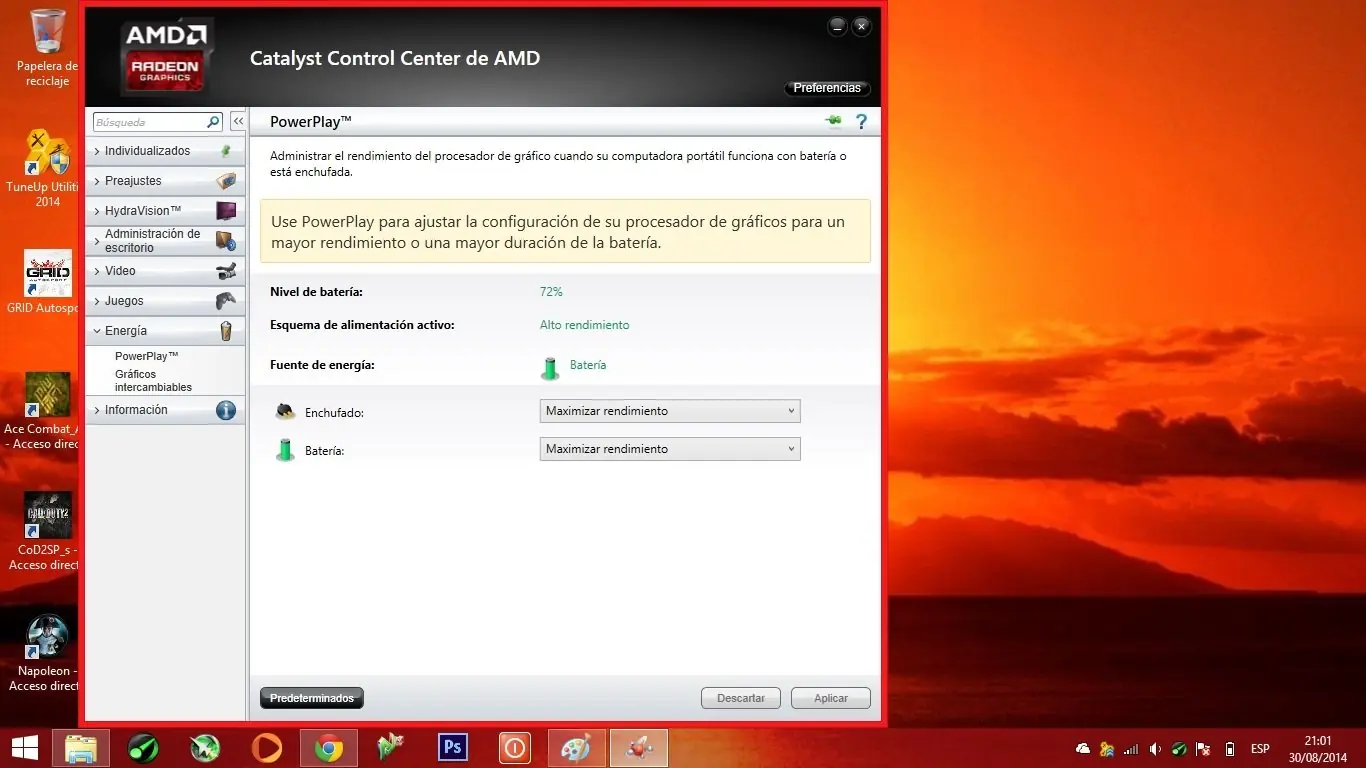Open GRID Autosport desktop shortcut
This screenshot has height=768, width=1366.
[45, 282]
